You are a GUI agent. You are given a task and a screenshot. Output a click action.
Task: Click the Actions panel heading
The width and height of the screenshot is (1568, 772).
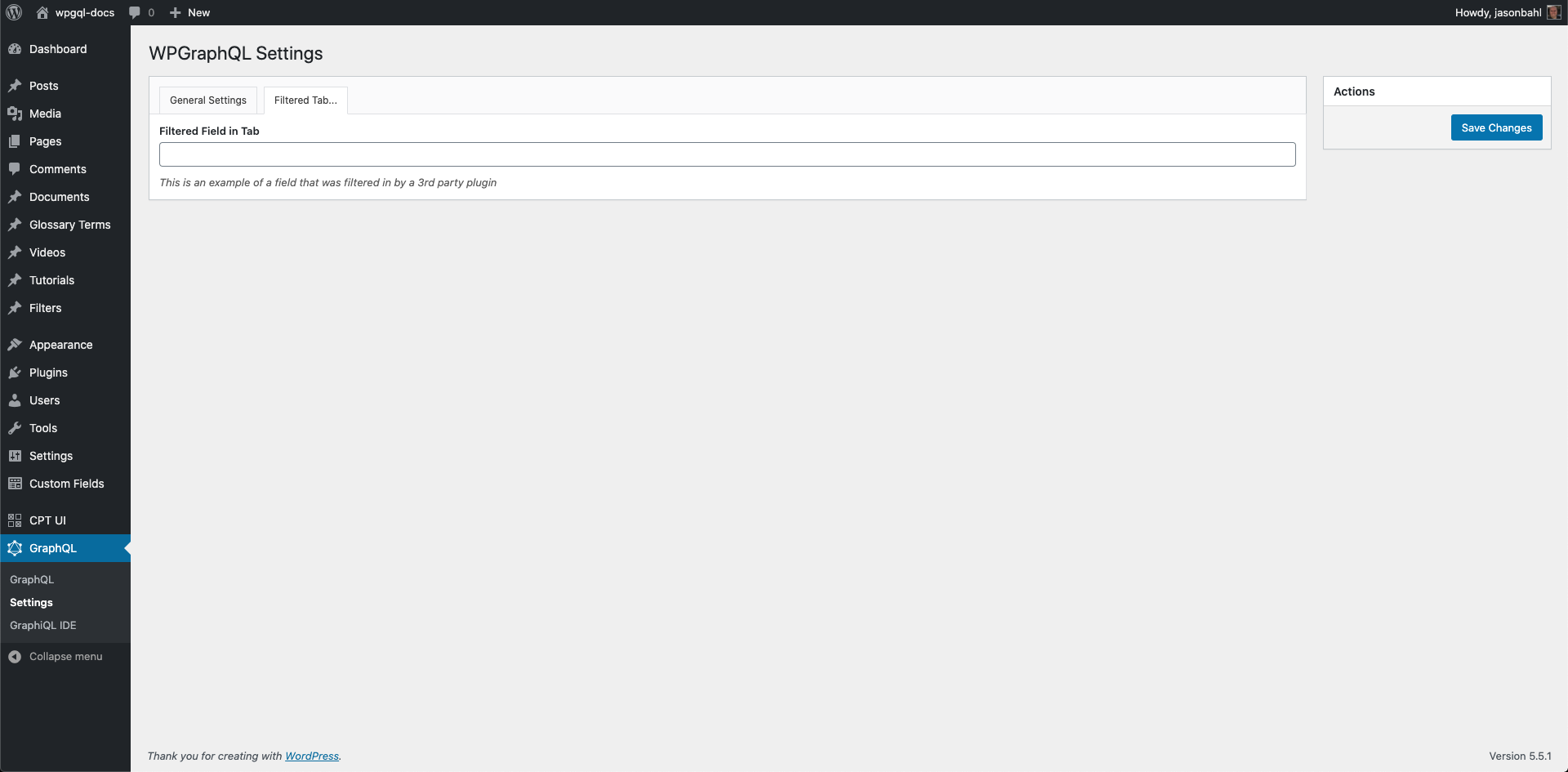[x=1354, y=91]
